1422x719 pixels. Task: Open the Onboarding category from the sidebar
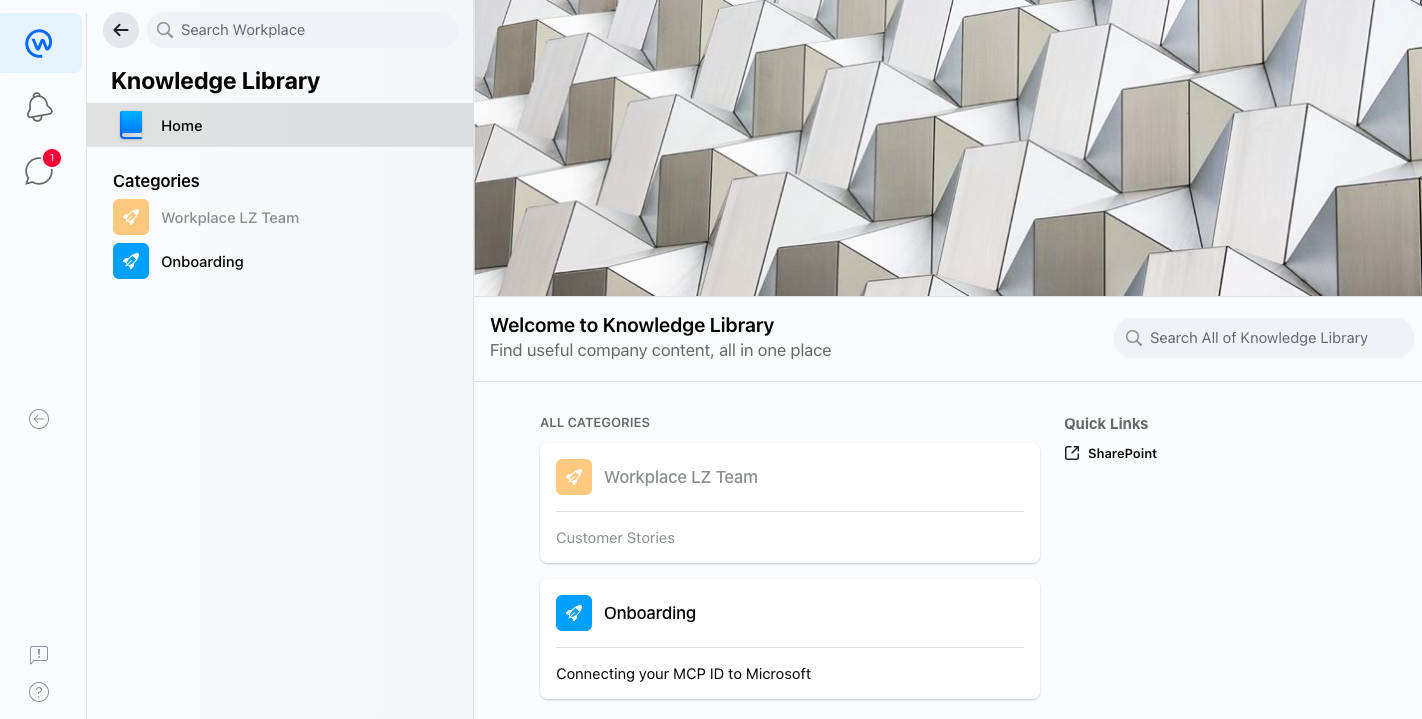pos(202,261)
